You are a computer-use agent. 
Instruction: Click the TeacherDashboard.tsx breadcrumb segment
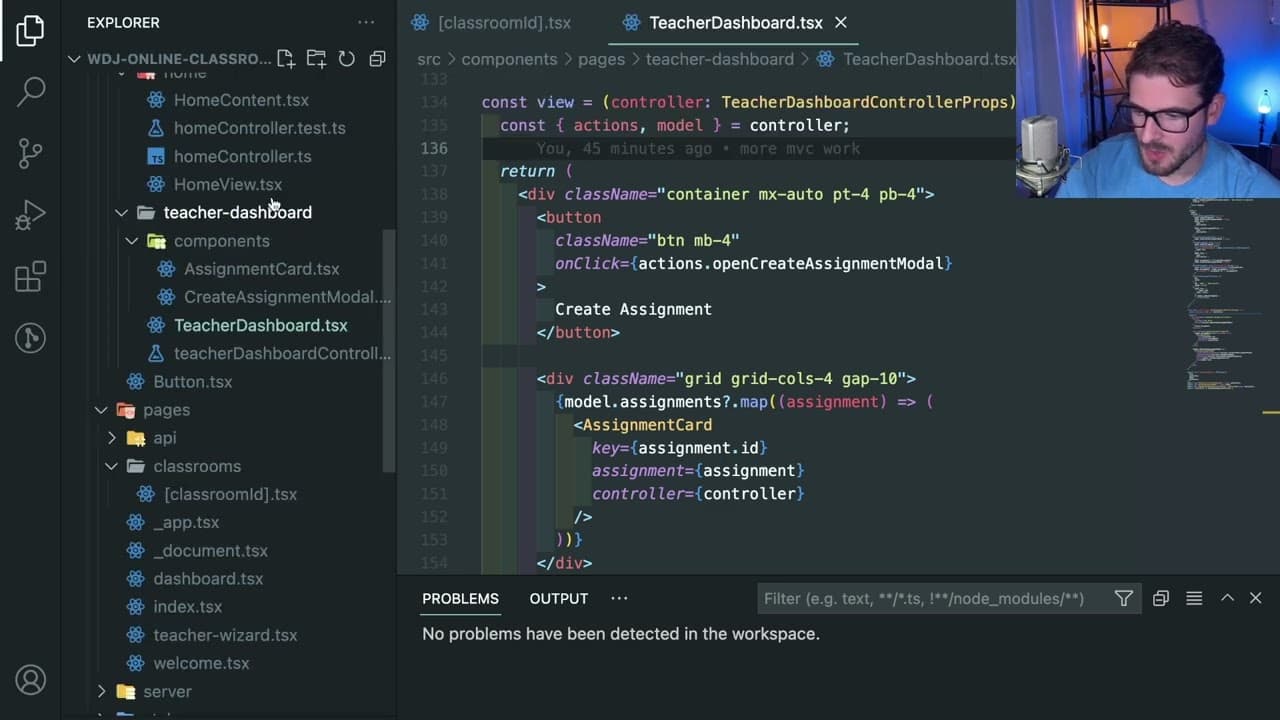click(x=929, y=59)
